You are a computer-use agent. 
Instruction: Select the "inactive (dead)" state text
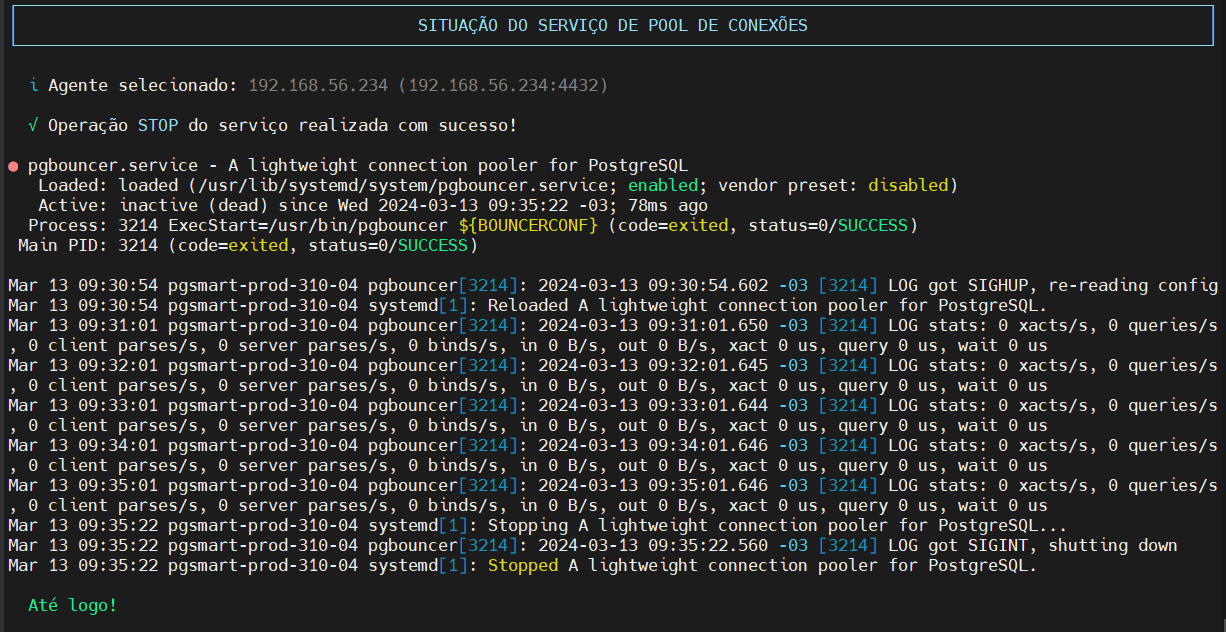pos(193,205)
